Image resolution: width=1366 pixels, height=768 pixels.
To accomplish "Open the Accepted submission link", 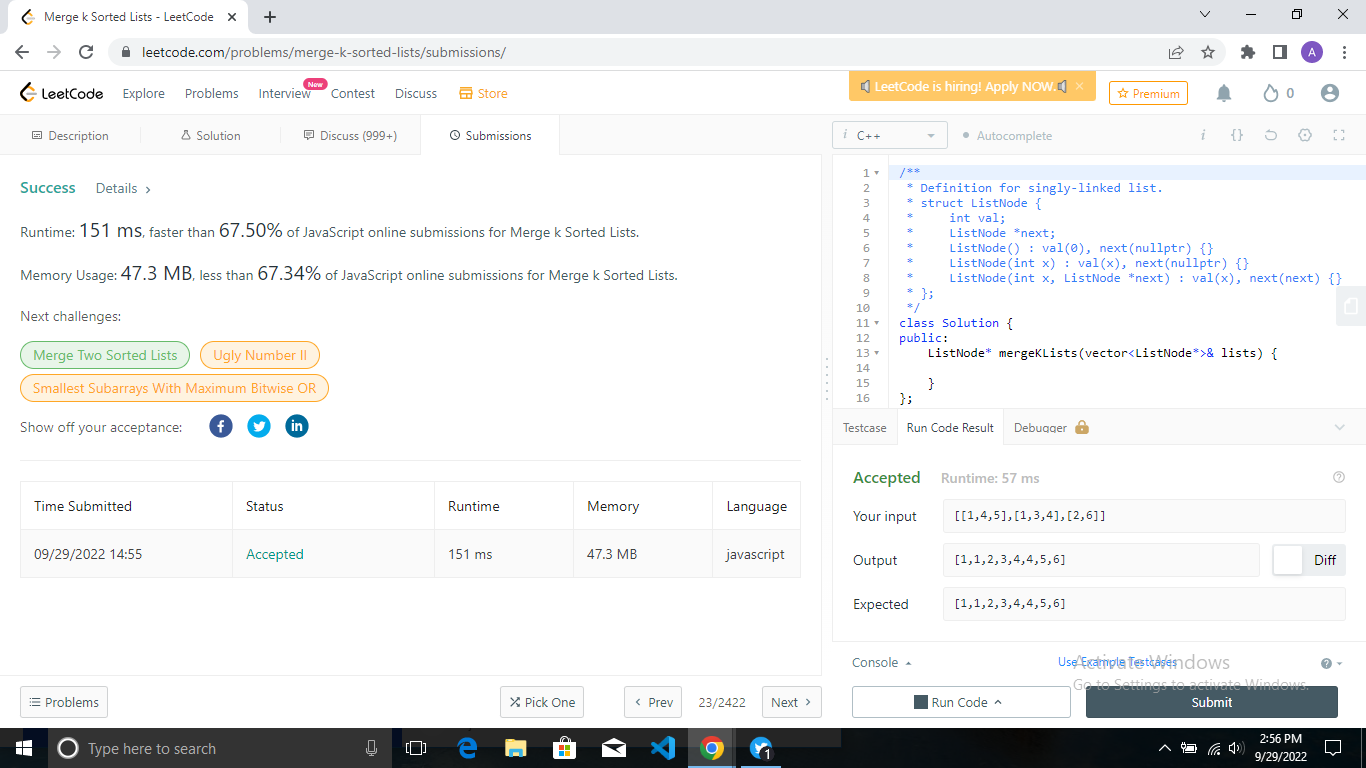I will [275, 554].
